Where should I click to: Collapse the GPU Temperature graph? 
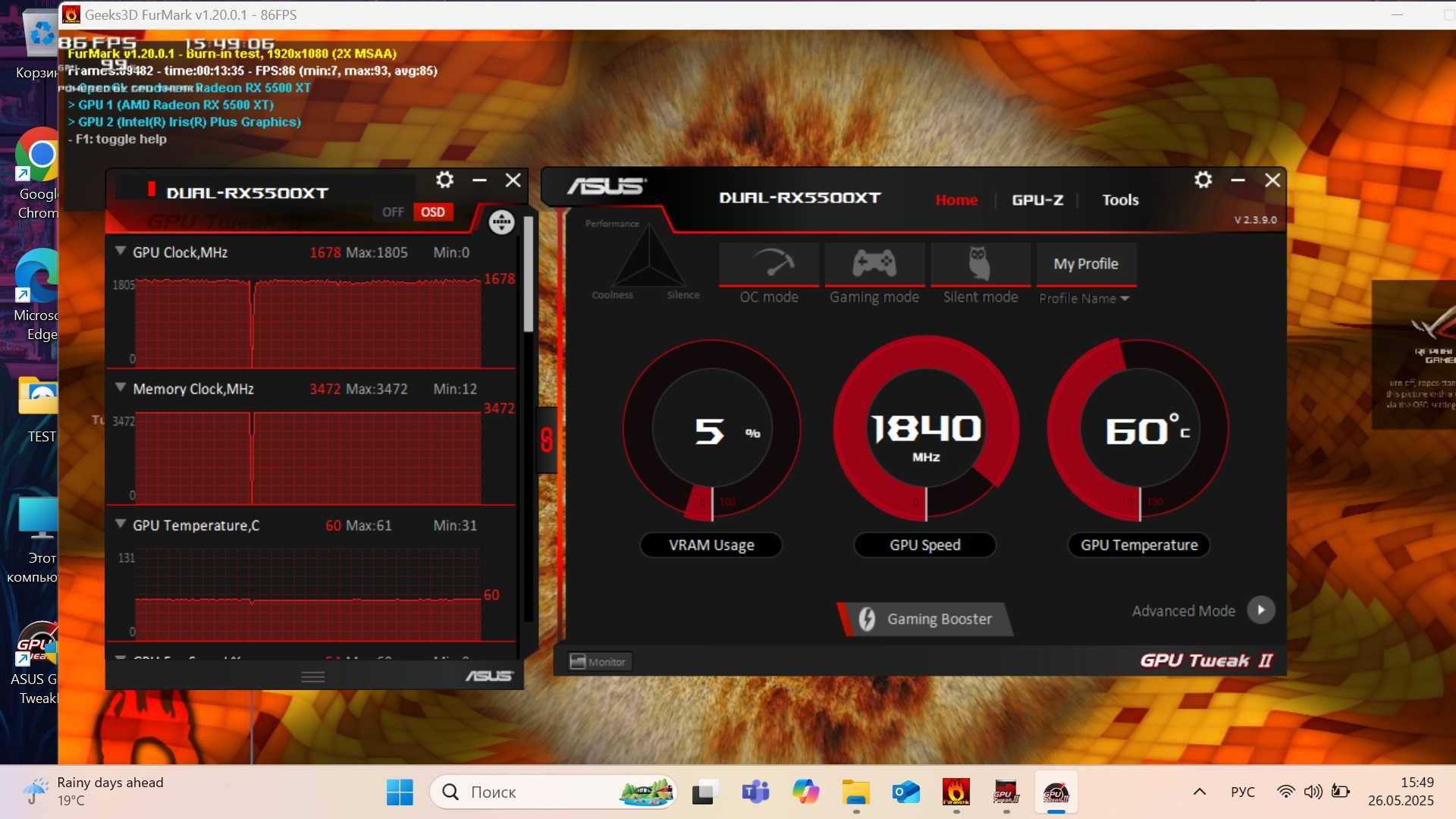point(120,523)
